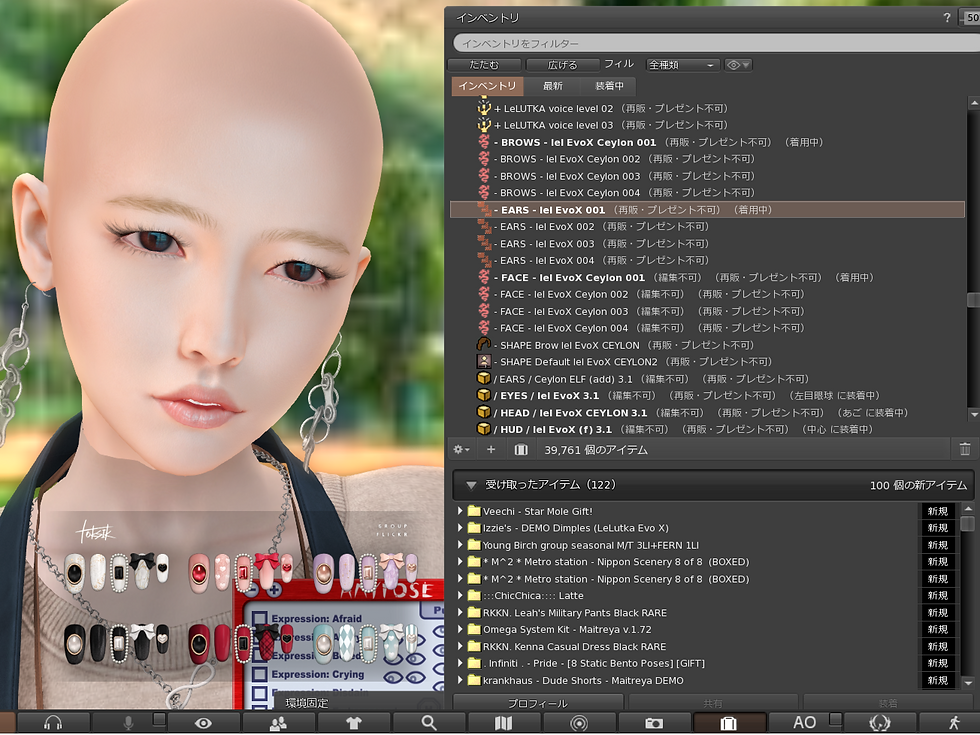The image size is (980, 735).
Task: Click the 環境固定 label
Action: coord(307,702)
